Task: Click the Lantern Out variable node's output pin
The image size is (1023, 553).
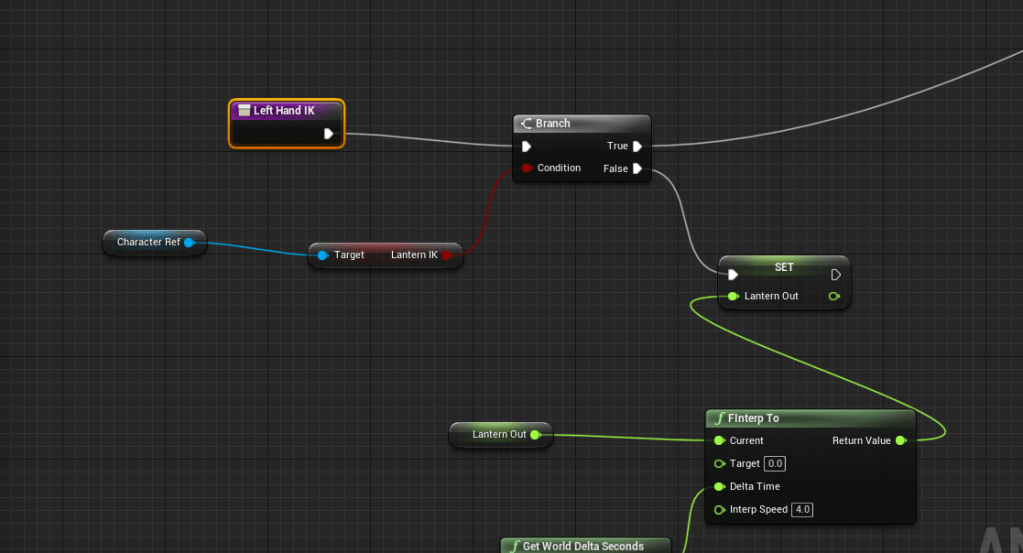Action: [x=535, y=434]
